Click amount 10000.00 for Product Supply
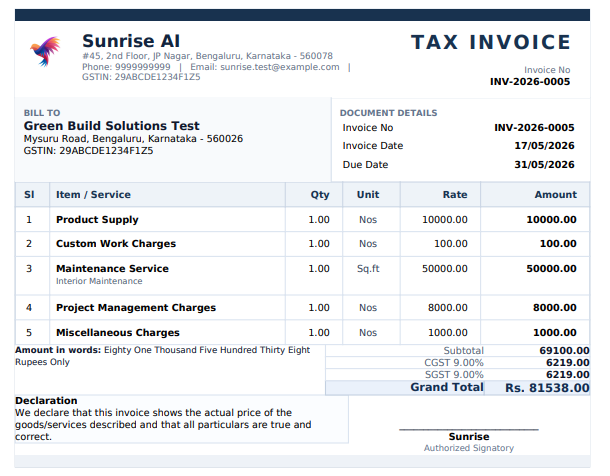Image resolution: width=610 pixels, height=476 pixels. pos(551,220)
